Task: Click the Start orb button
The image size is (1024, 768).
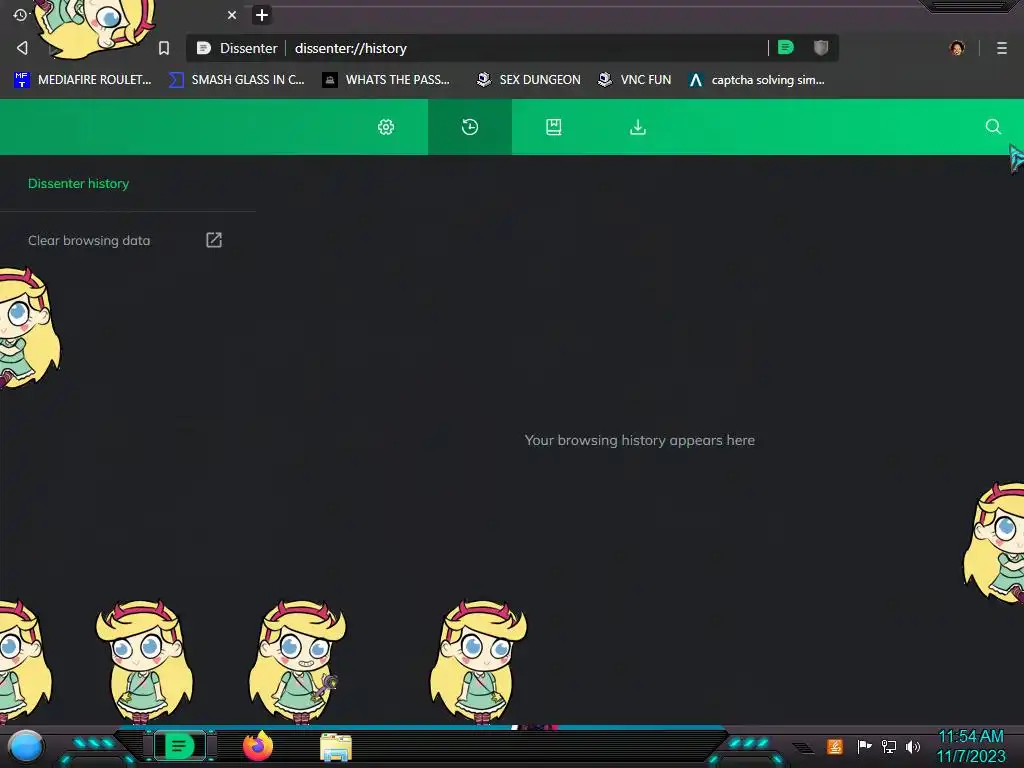Action: tap(26, 748)
